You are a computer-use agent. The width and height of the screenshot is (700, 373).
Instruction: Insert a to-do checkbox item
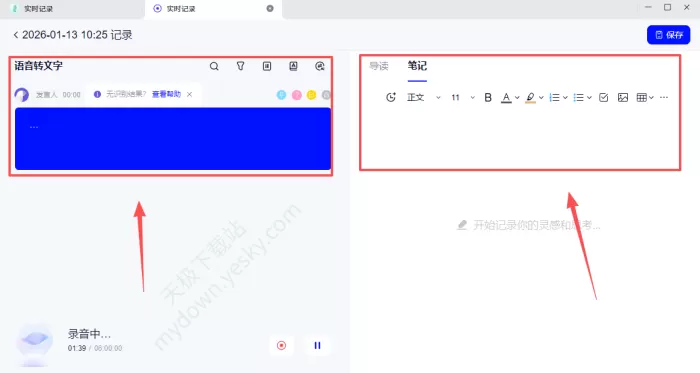tap(604, 97)
